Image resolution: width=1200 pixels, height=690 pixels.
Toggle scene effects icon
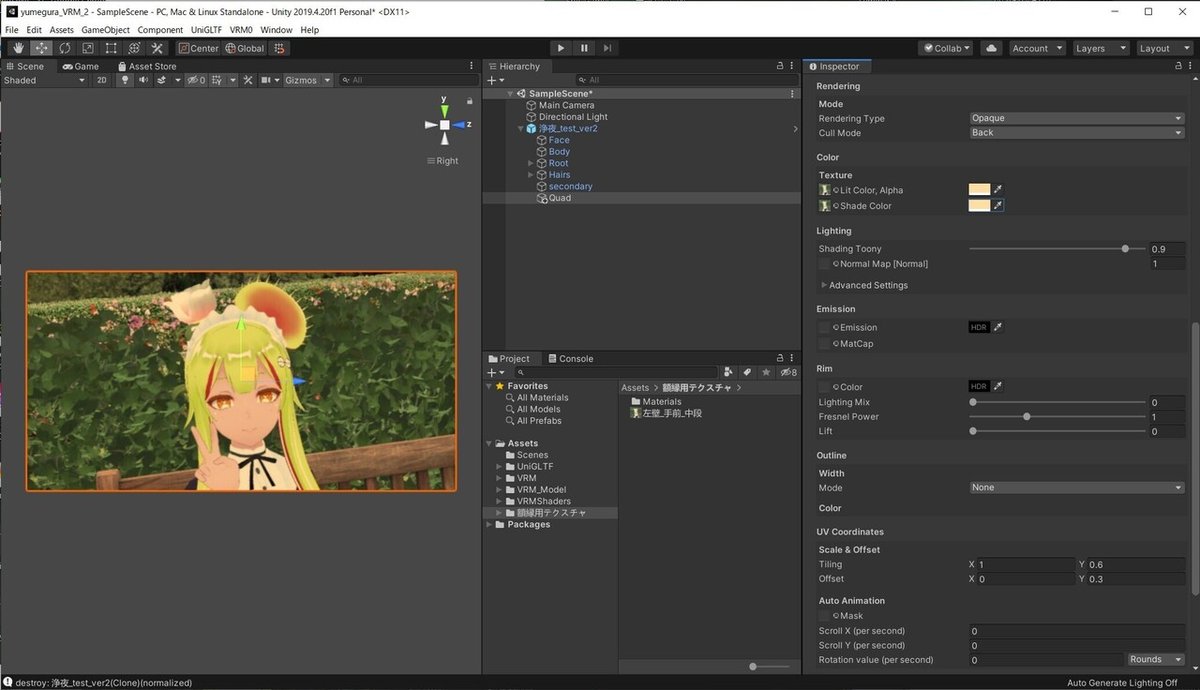point(161,80)
